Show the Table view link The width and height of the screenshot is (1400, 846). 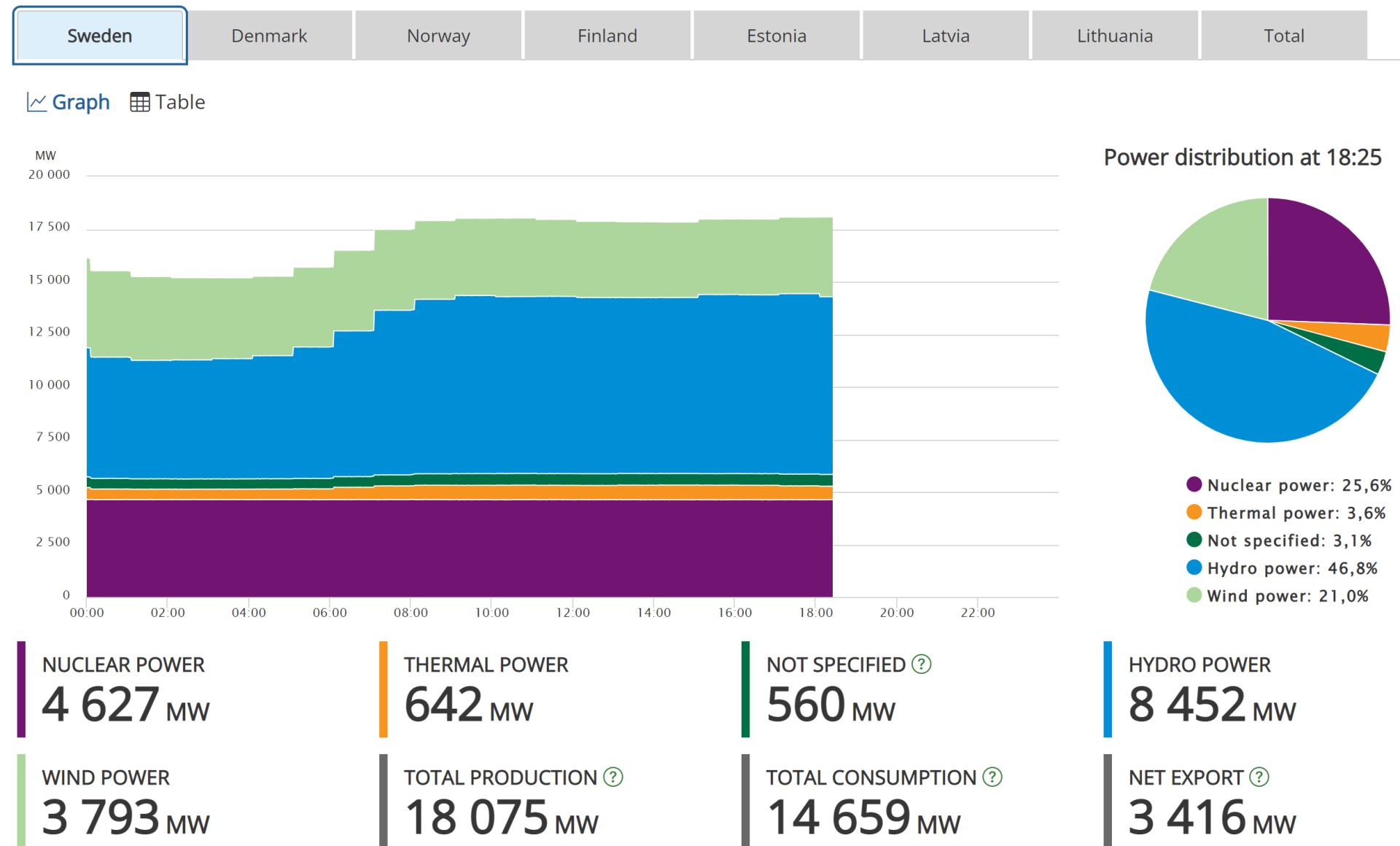point(179,102)
